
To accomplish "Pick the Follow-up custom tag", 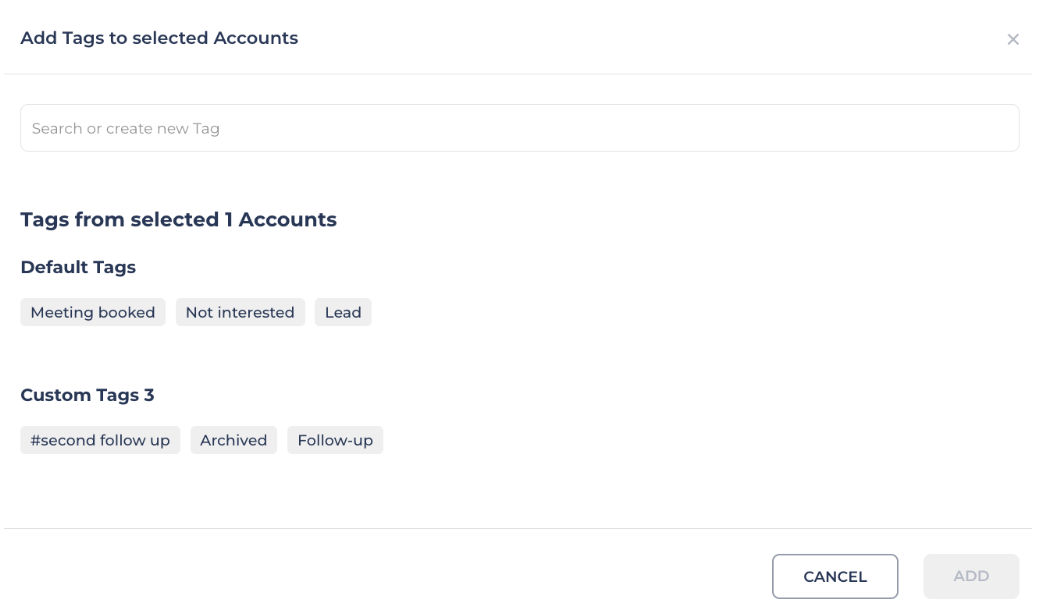I will [335, 440].
